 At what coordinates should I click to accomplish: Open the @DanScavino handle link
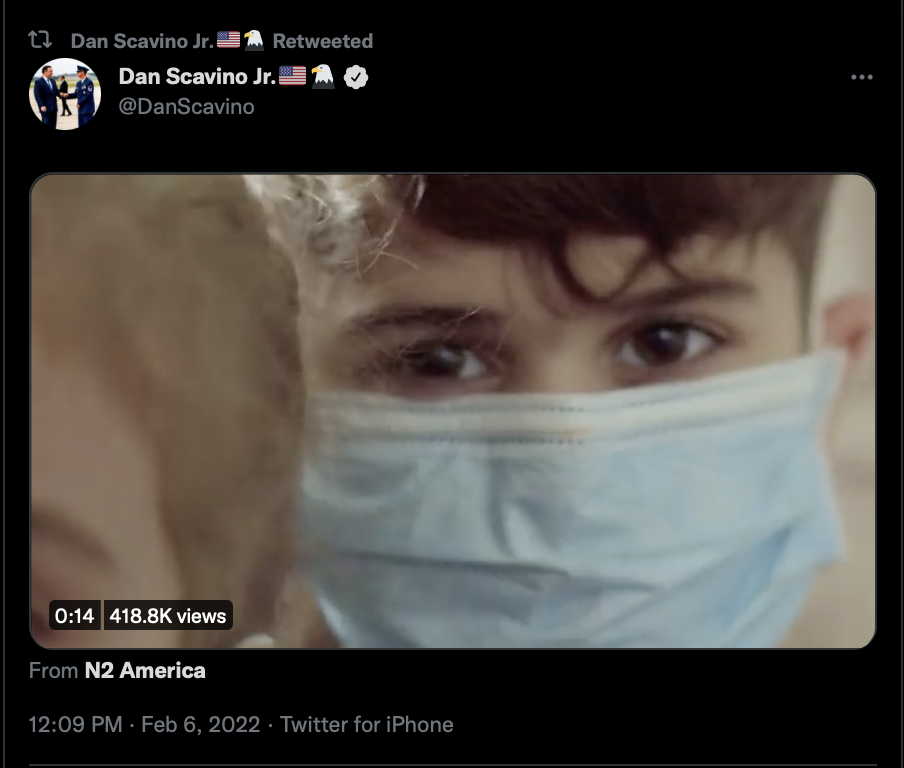tap(186, 107)
